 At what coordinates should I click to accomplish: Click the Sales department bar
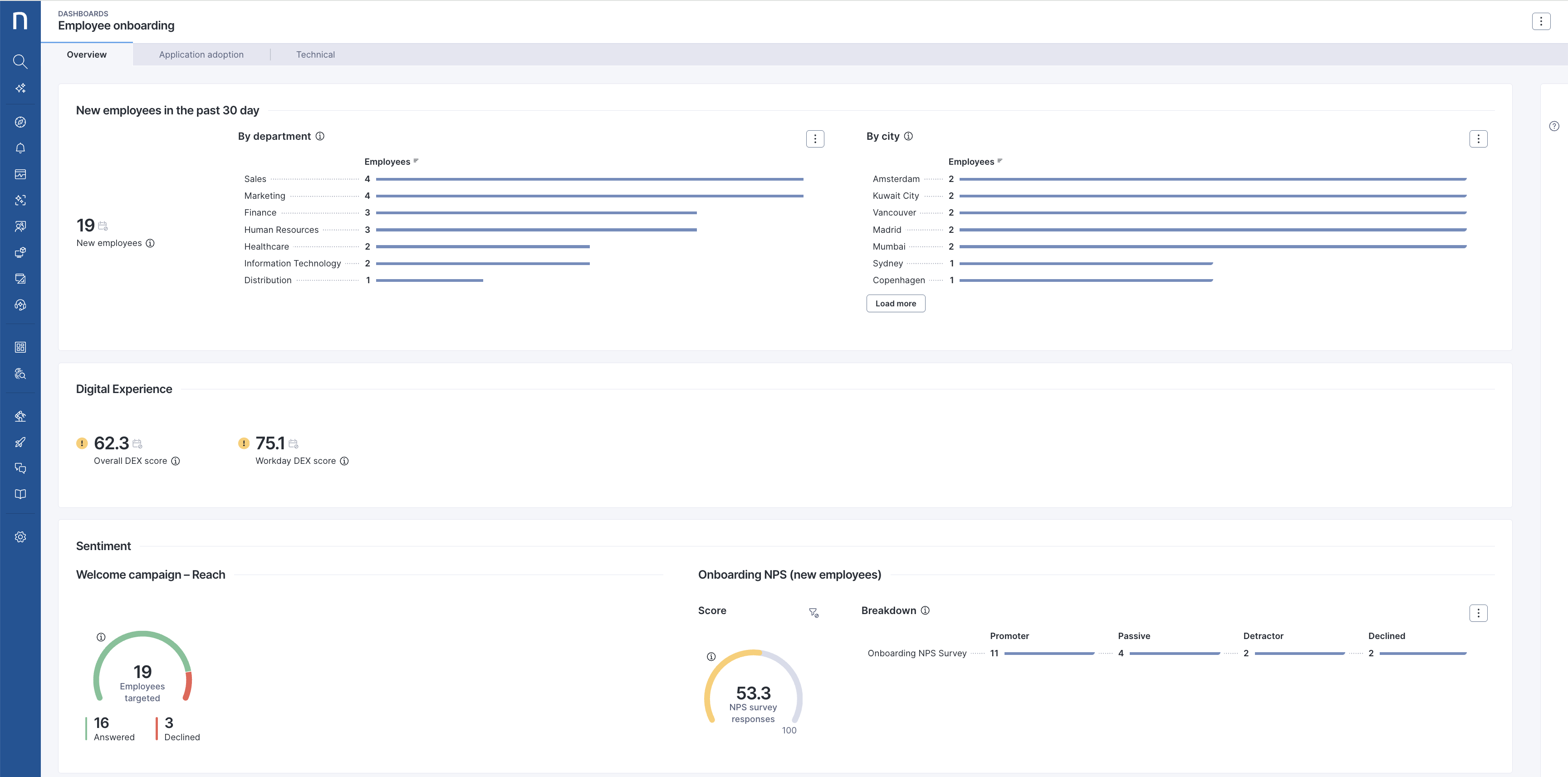pos(589,179)
